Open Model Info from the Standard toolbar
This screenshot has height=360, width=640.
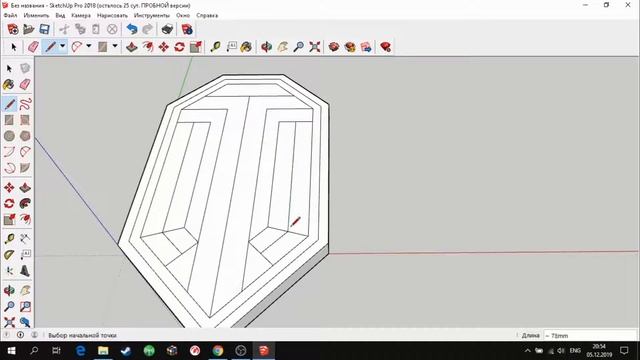click(x=187, y=29)
